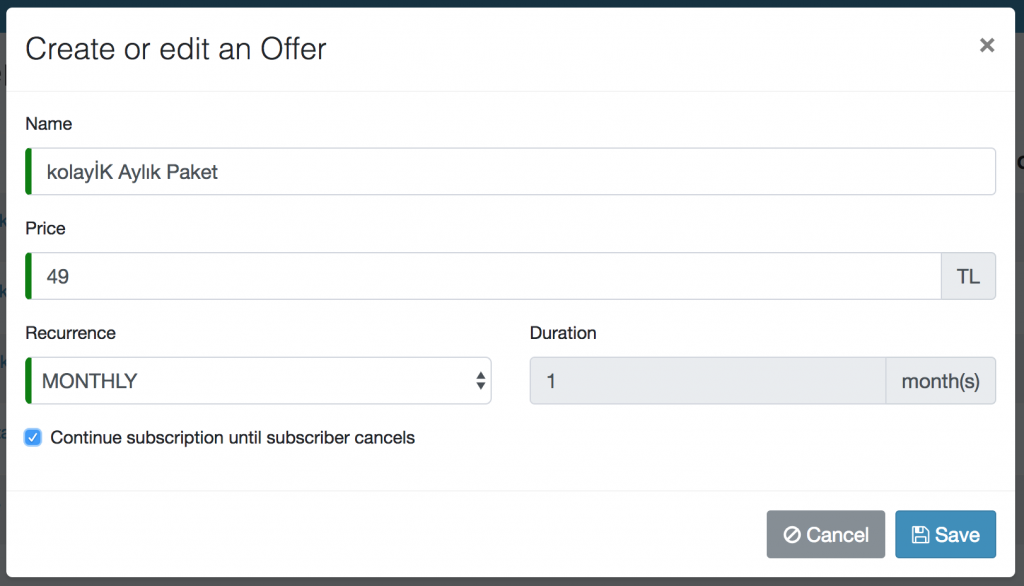
Task: Click the Name field label
Action: 48,123
